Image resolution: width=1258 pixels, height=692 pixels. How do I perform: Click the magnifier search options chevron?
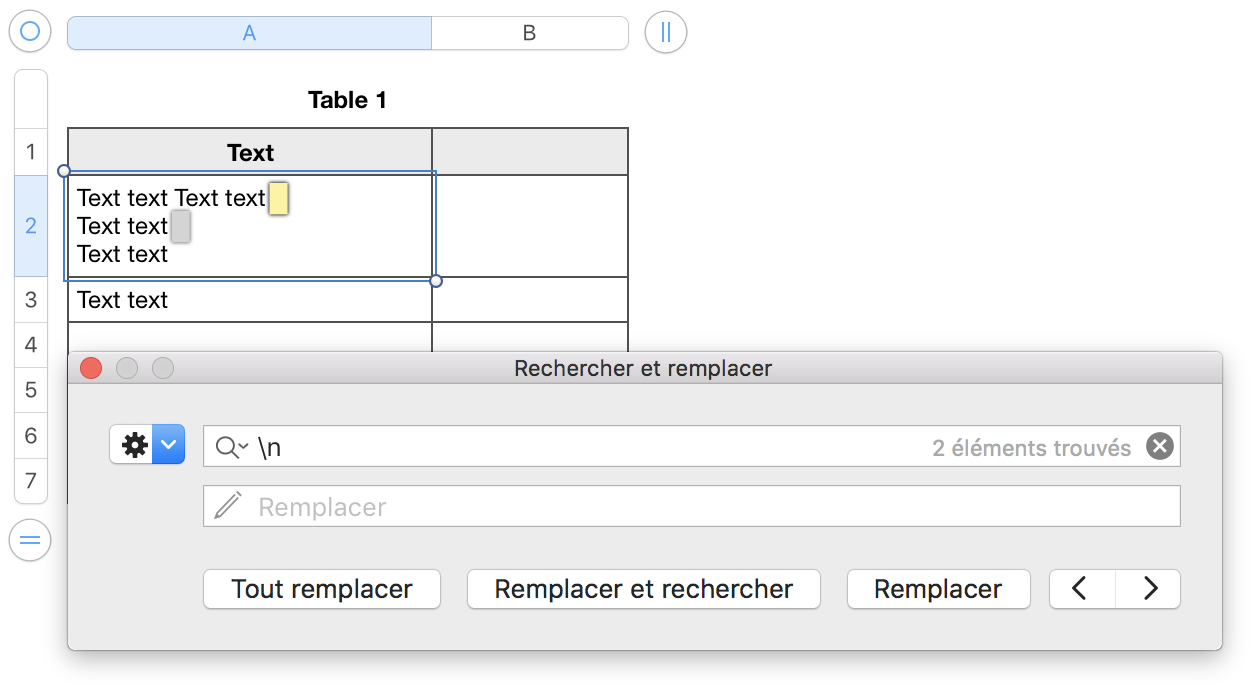point(232,447)
